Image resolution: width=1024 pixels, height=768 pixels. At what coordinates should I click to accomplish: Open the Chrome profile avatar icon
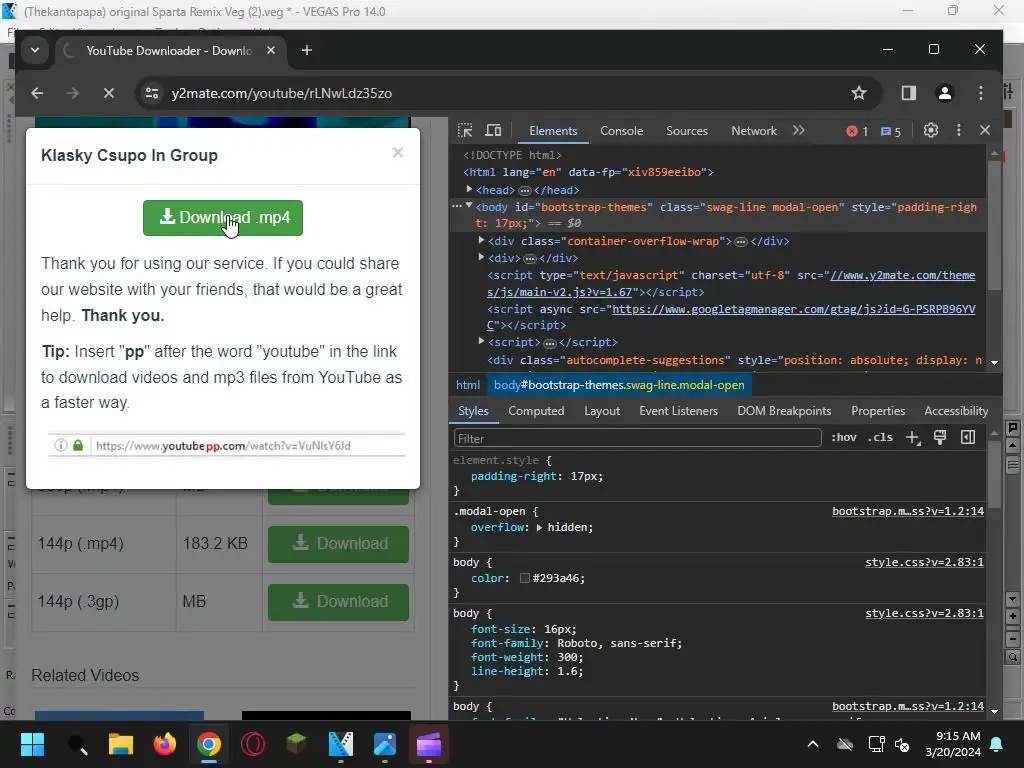944,93
